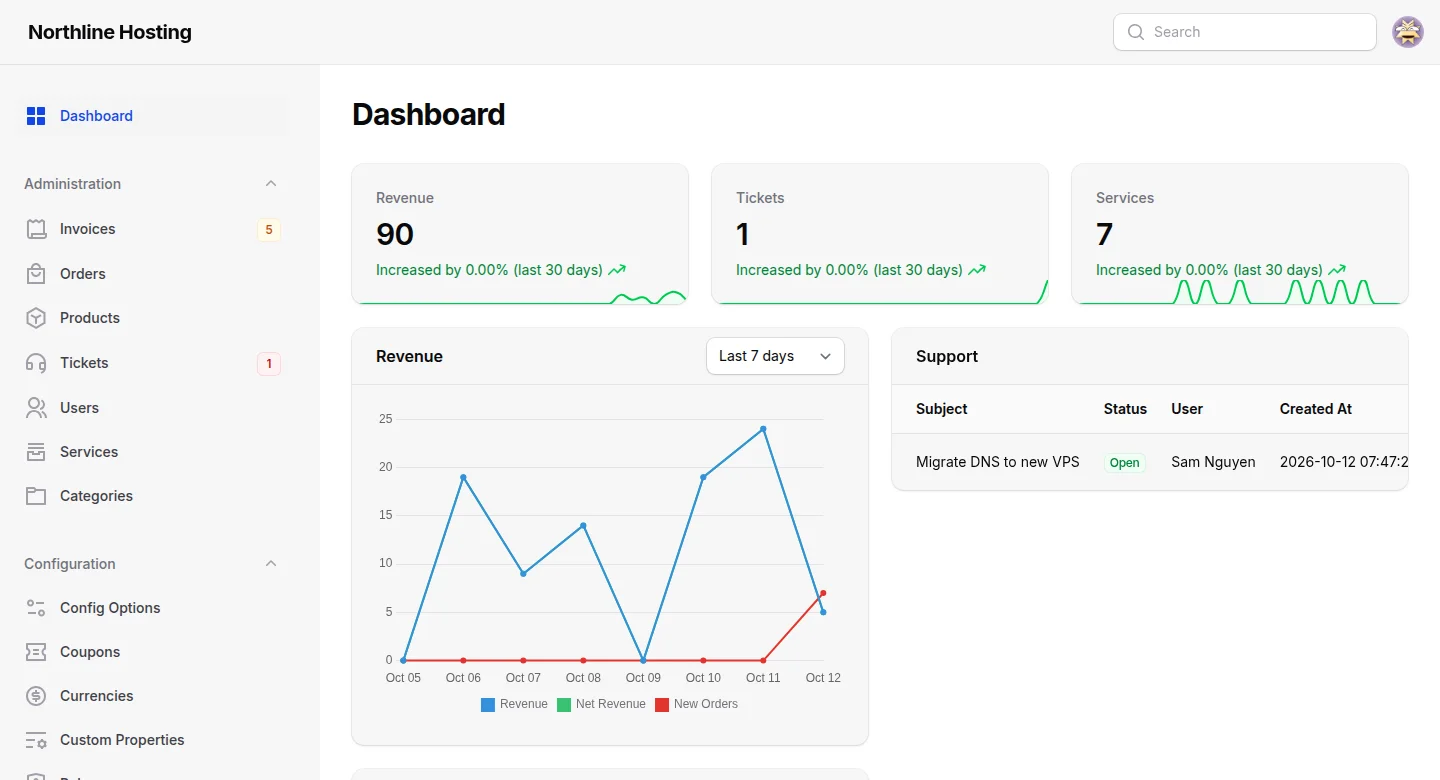Click the Northline Hosting logo link
This screenshot has width=1440, height=780.
click(110, 32)
